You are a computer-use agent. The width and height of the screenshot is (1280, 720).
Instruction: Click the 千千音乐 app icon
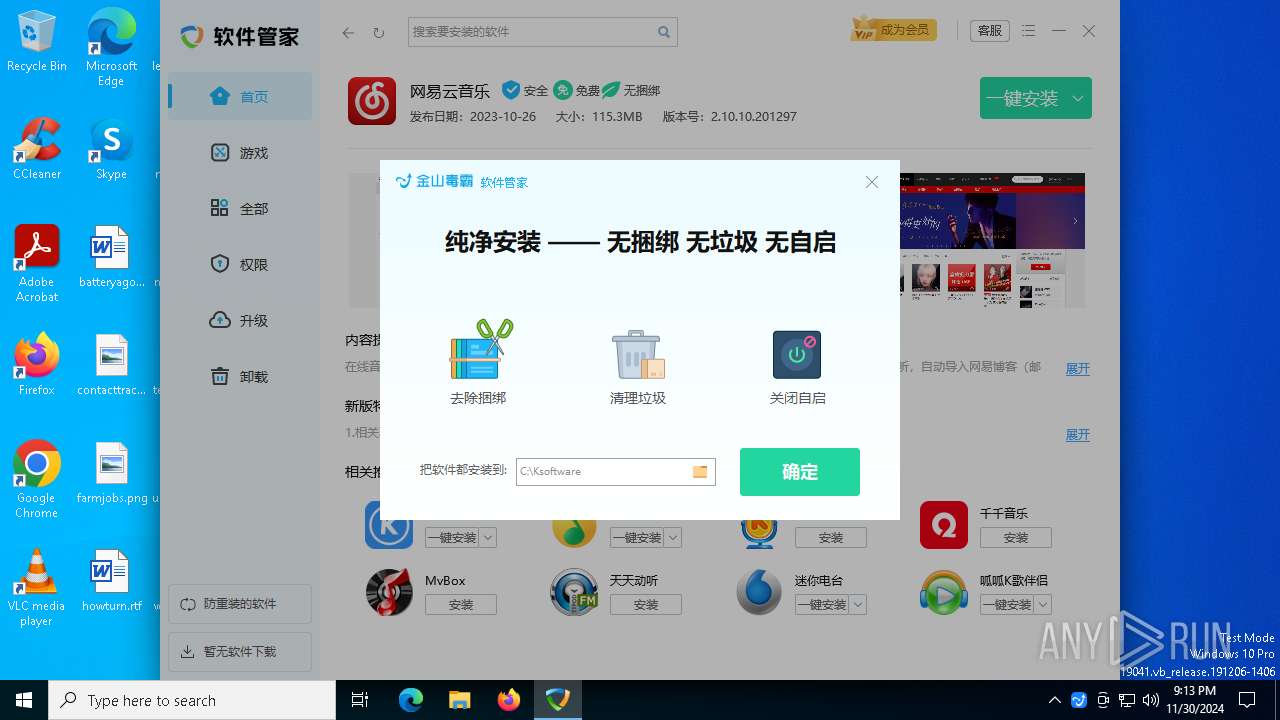pyautogui.click(x=944, y=525)
